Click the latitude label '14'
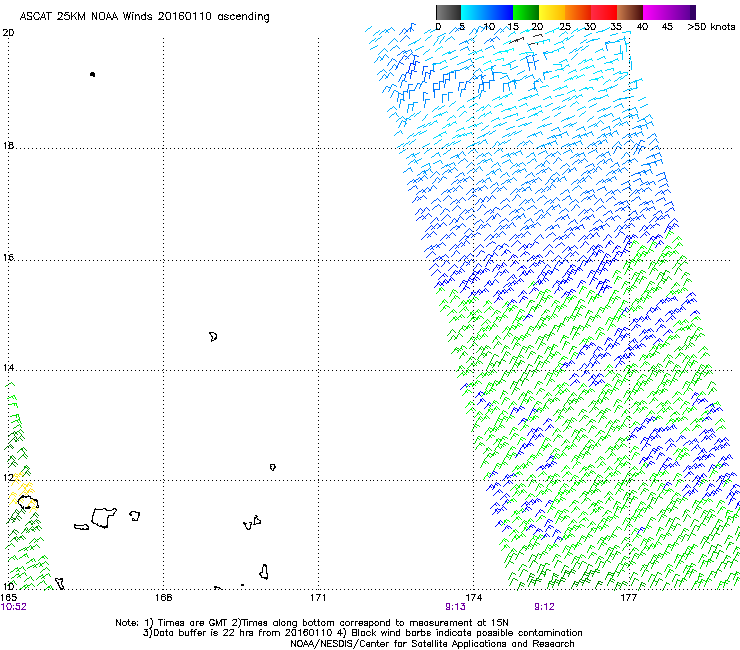This screenshot has height=650, width=740. (x=8, y=368)
